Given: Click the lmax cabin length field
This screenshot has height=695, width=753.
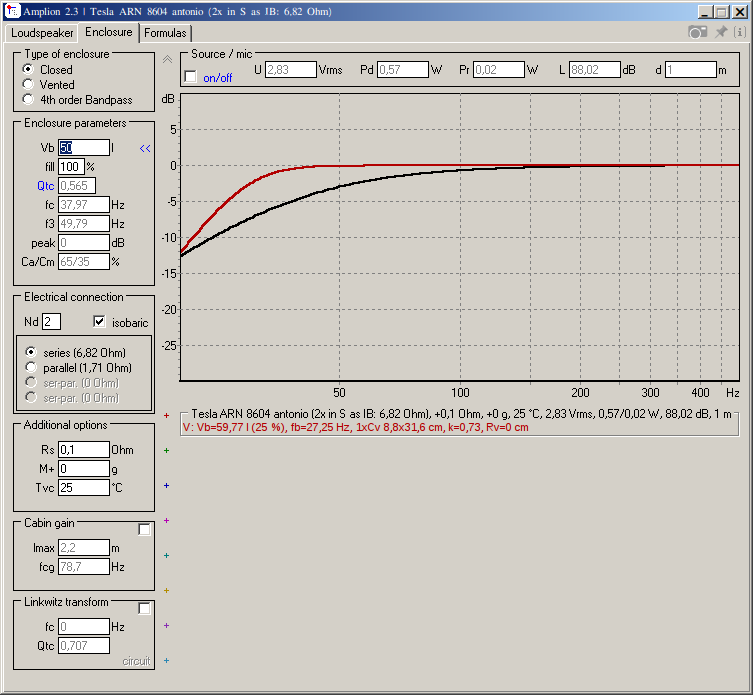Looking at the screenshot, I should (84, 548).
